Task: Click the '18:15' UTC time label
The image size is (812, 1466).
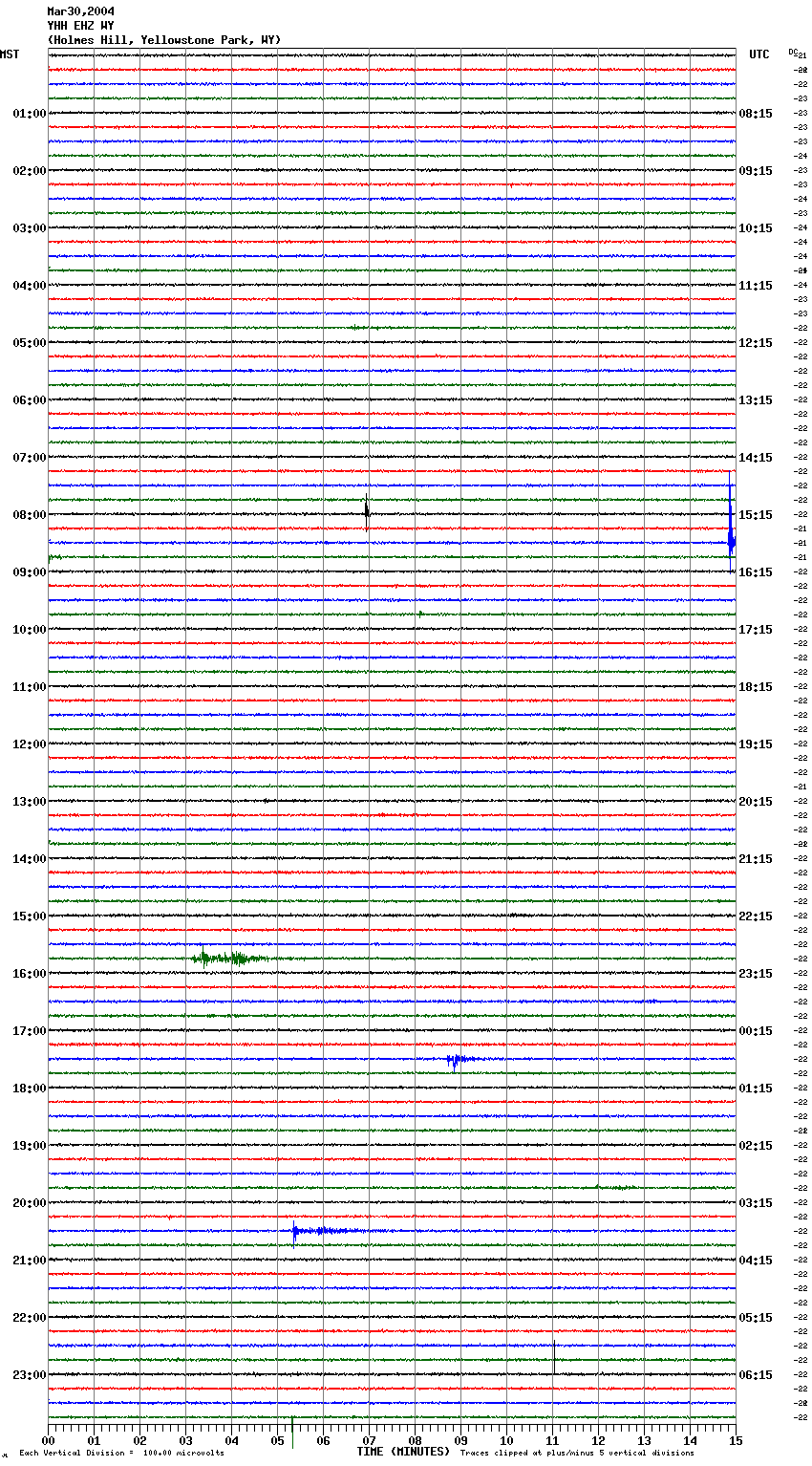Action: [756, 687]
